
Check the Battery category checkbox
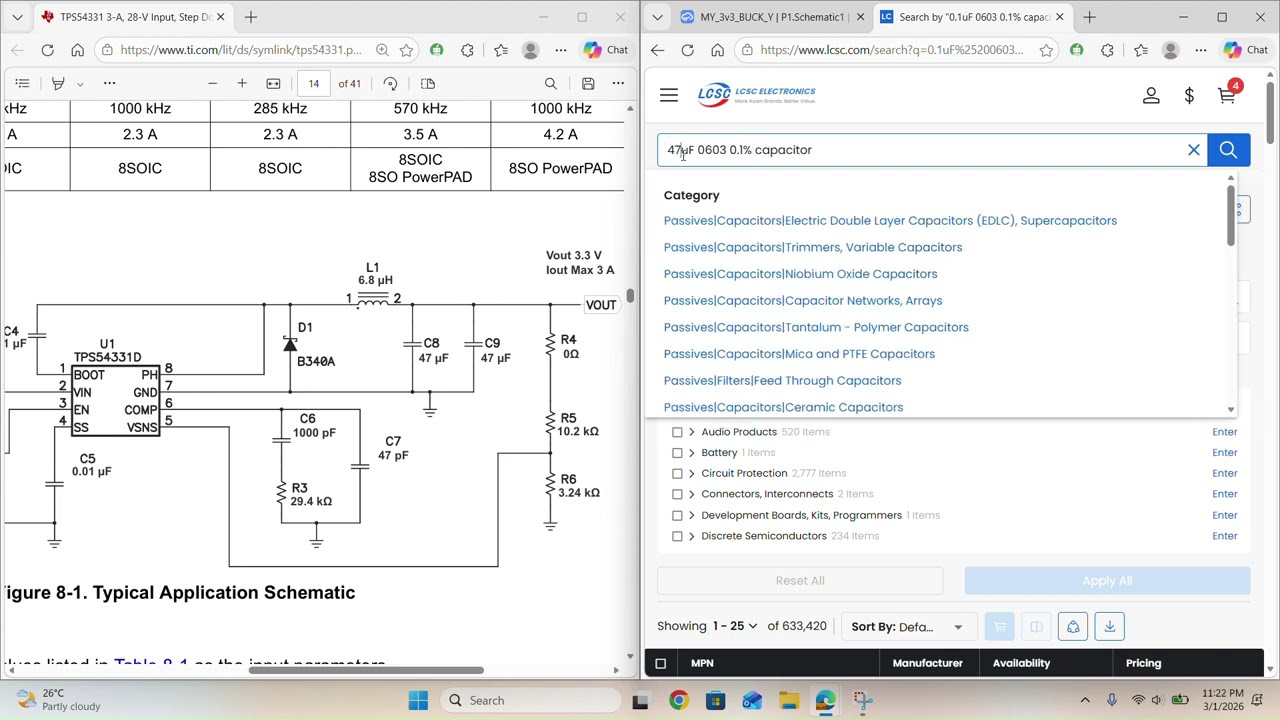click(677, 453)
